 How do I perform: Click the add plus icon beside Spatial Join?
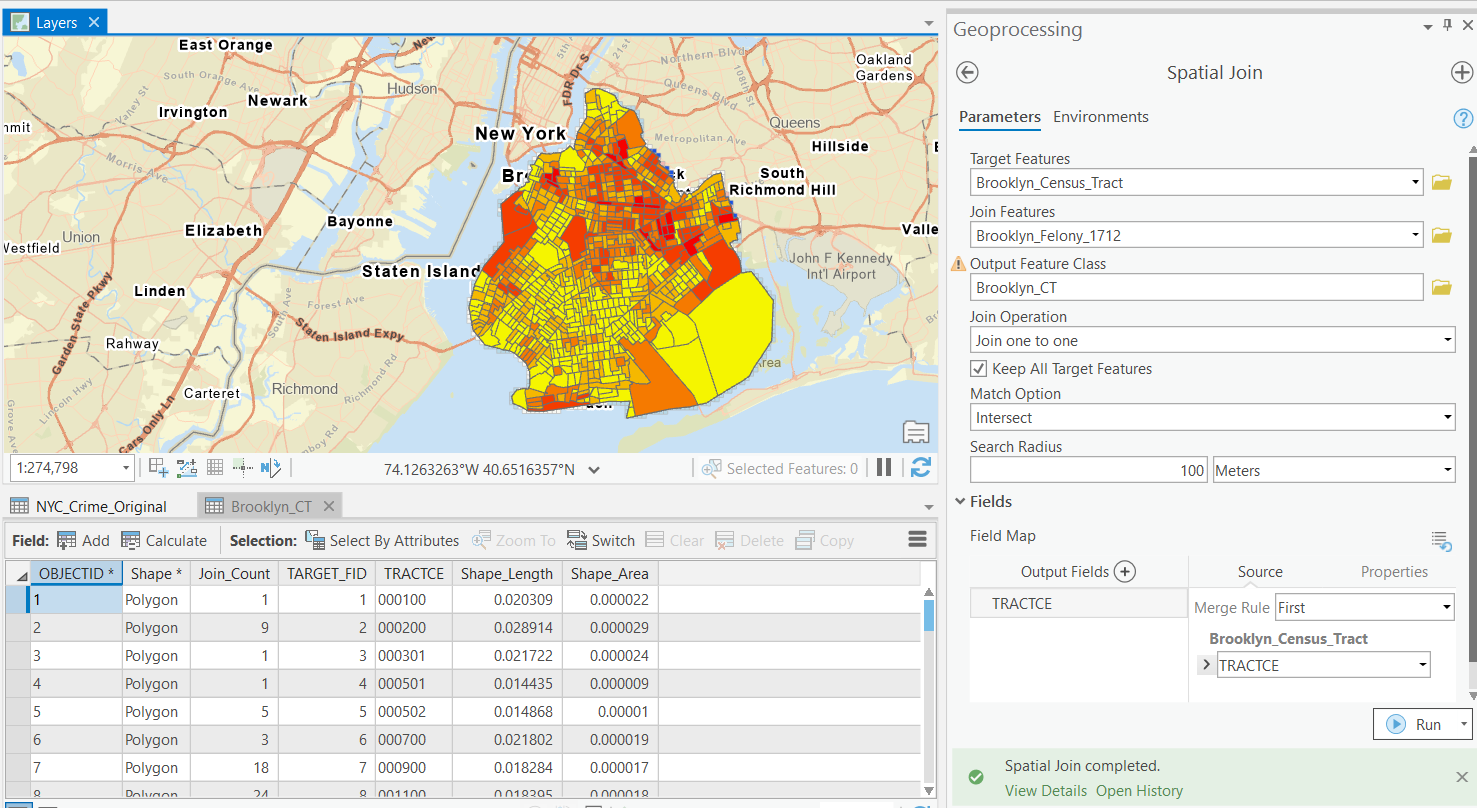[1461, 73]
